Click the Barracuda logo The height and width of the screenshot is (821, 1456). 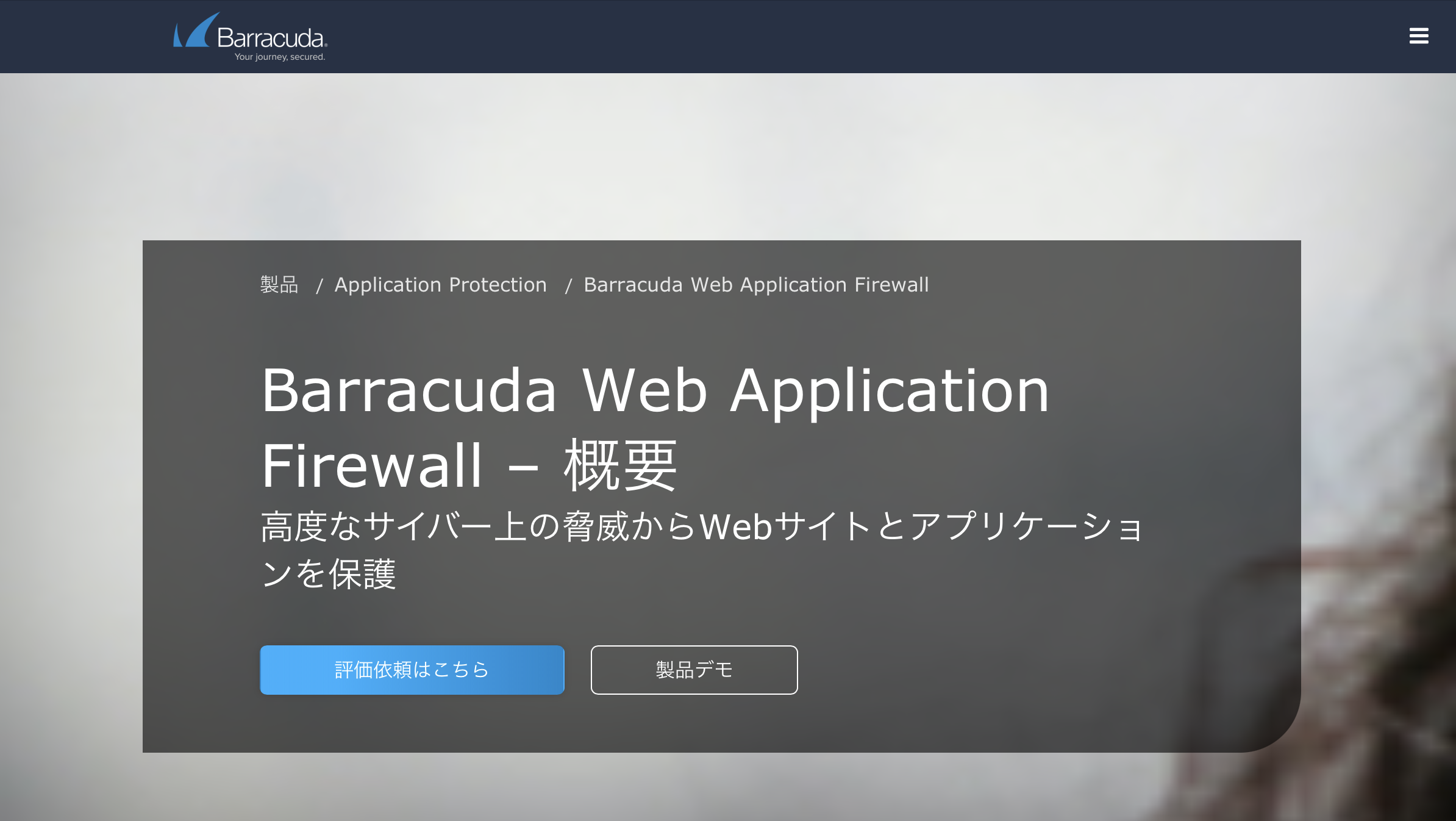[x=251, y=37]
